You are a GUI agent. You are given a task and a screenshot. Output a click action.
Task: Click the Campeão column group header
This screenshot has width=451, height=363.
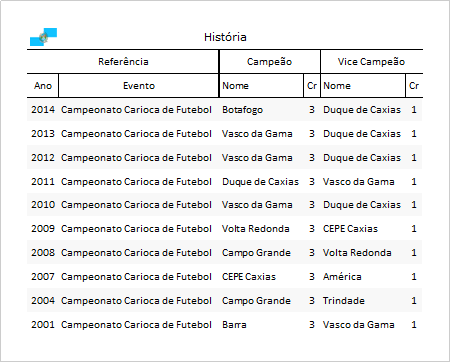(x=269, y=62)
